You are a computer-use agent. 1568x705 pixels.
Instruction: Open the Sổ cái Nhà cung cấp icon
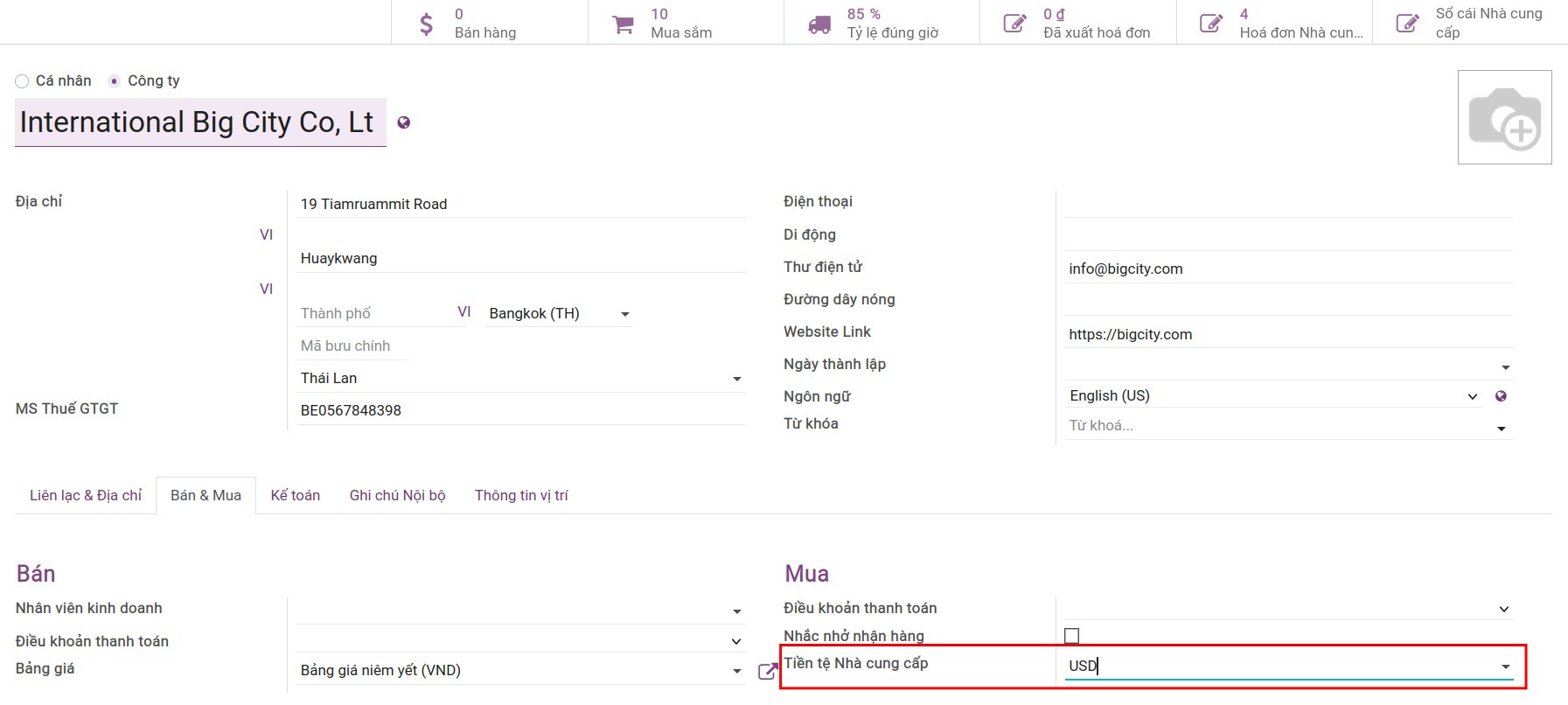pyautogui.click(x=1407, y=24)
